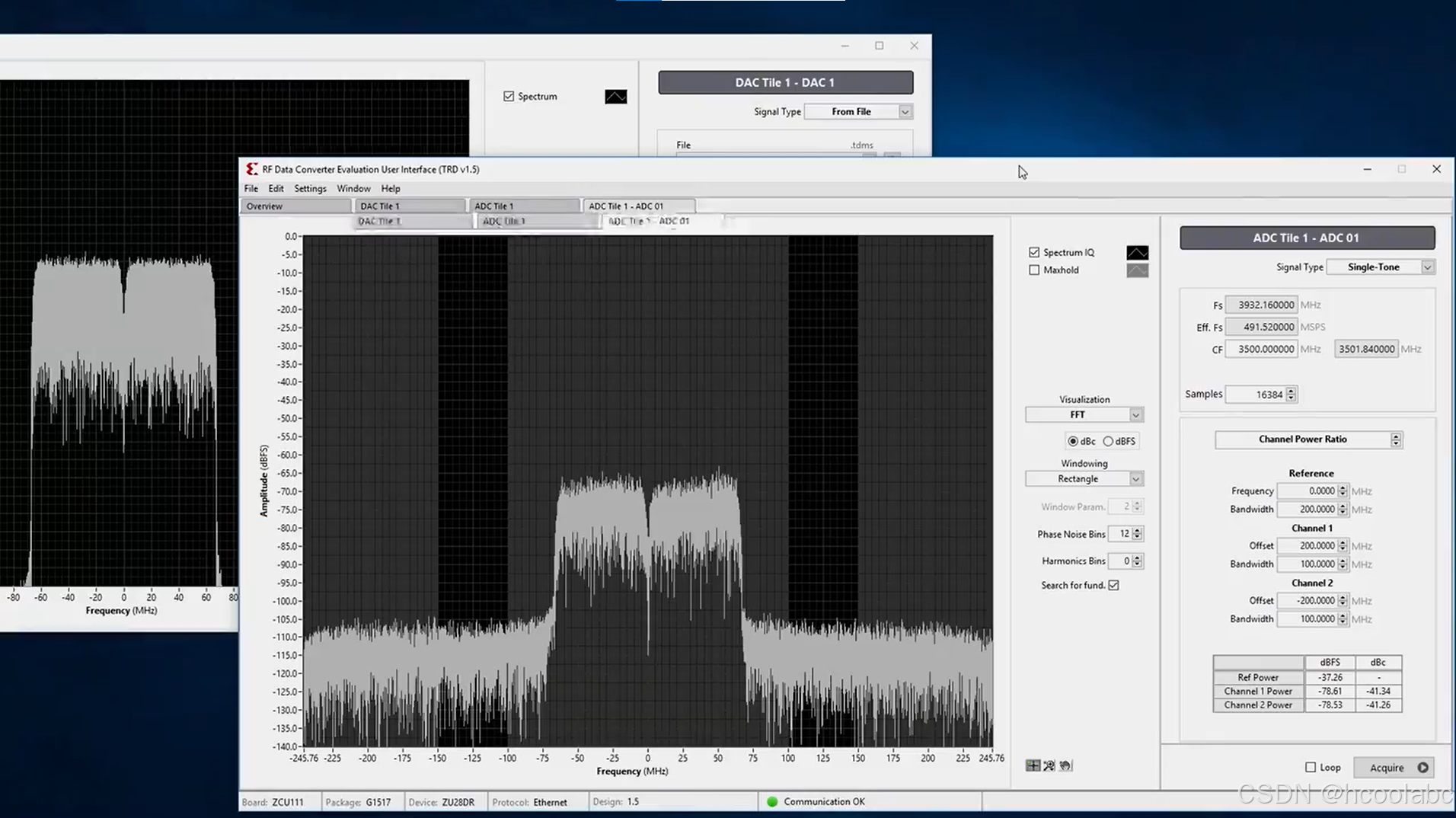Adjust the Phase Noise Bins stepper

point(1137,534)
